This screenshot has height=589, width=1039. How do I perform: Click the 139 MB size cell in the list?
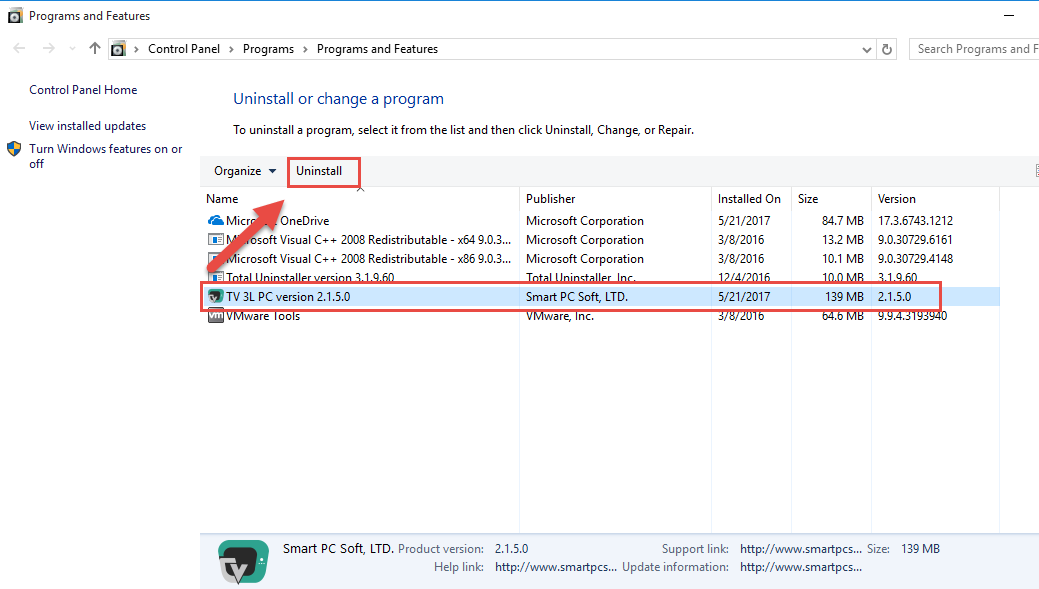click(844, 297)
